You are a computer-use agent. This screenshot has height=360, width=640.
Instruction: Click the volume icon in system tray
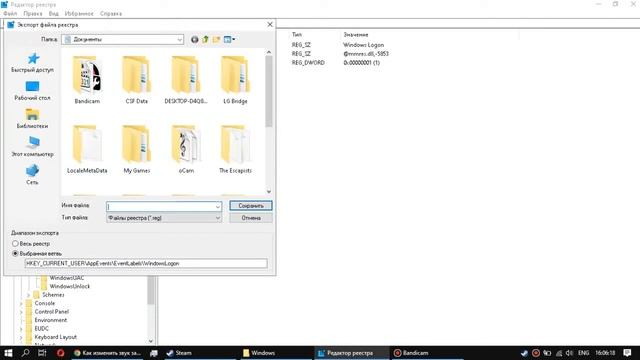click(569, 353)
